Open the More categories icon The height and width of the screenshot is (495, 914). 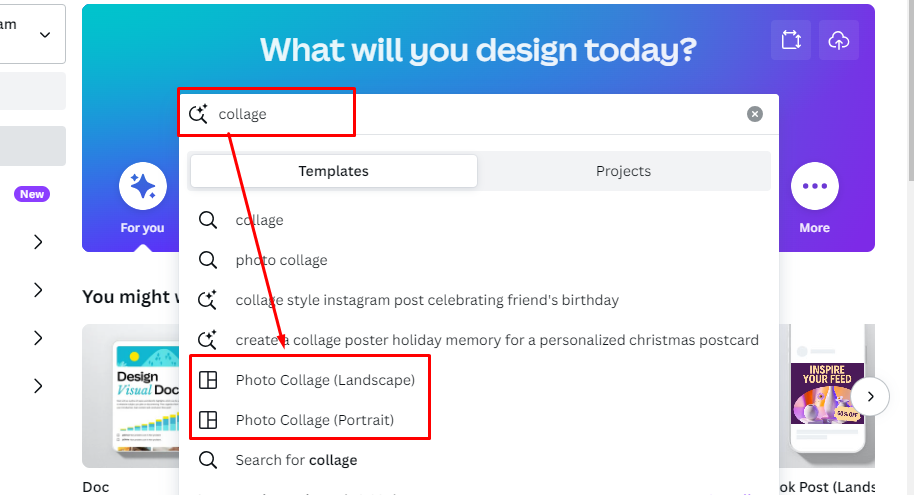click(814, 186)
